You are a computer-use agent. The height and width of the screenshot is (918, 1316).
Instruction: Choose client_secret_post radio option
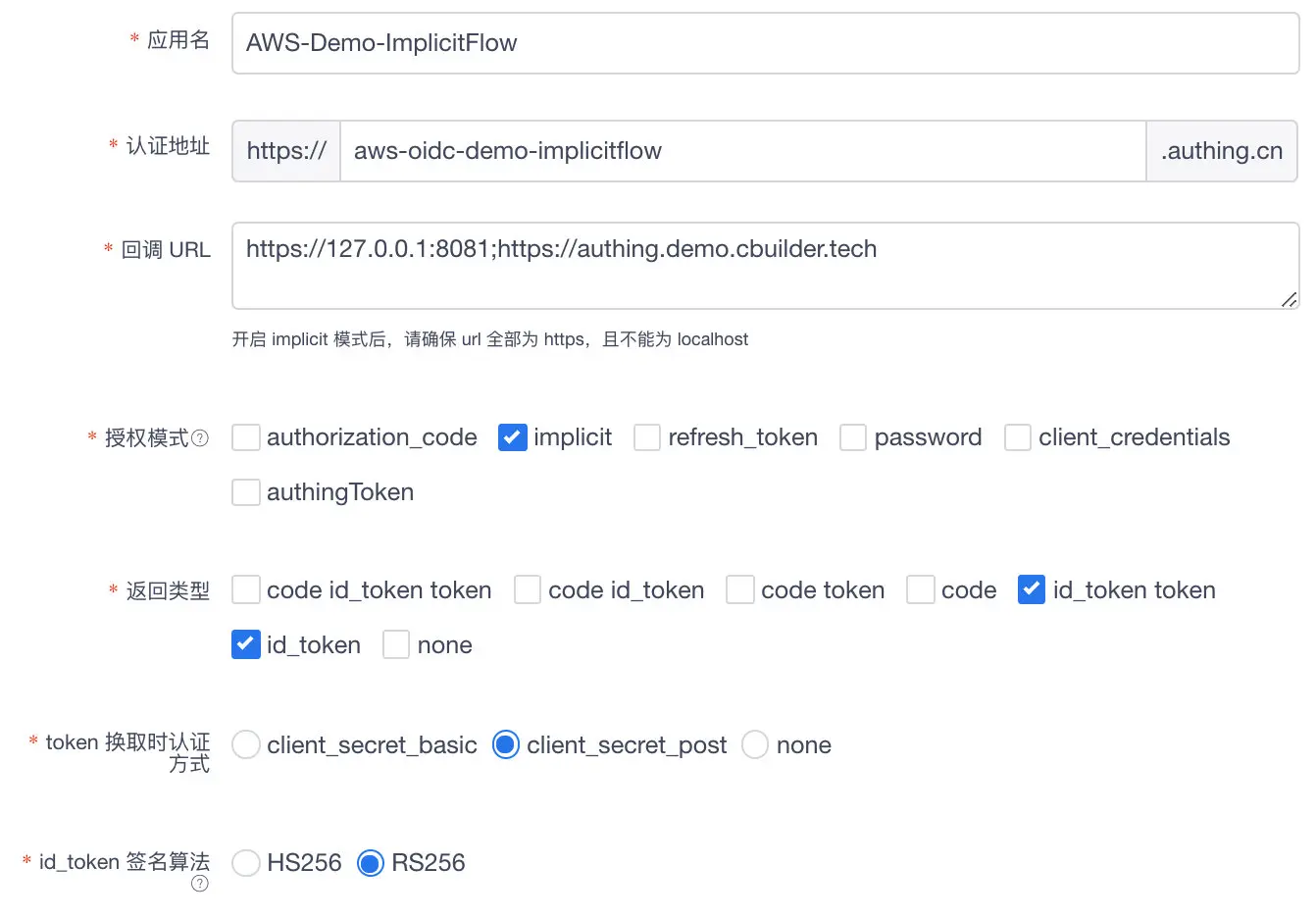[x=506, y=745]
